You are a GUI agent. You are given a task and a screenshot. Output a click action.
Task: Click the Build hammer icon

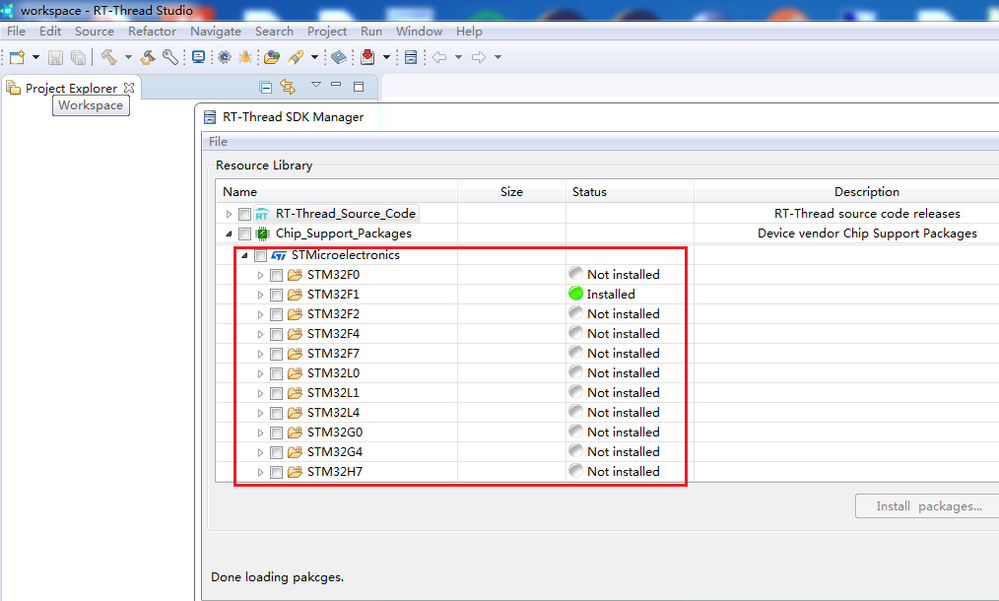click(x=109, y=57)
